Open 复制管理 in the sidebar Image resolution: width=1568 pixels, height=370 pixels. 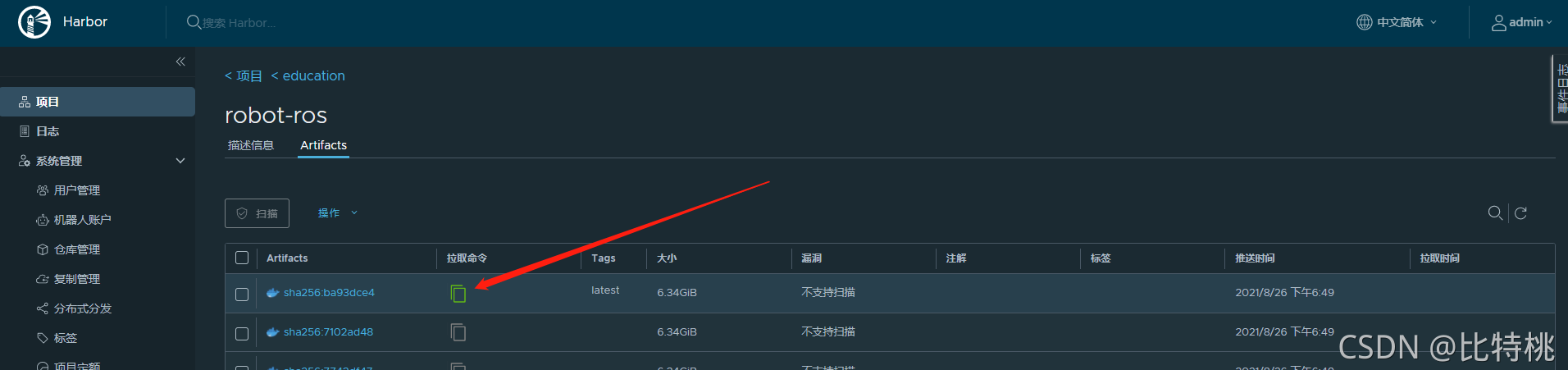pyautogui.click(x=77, y=279)
